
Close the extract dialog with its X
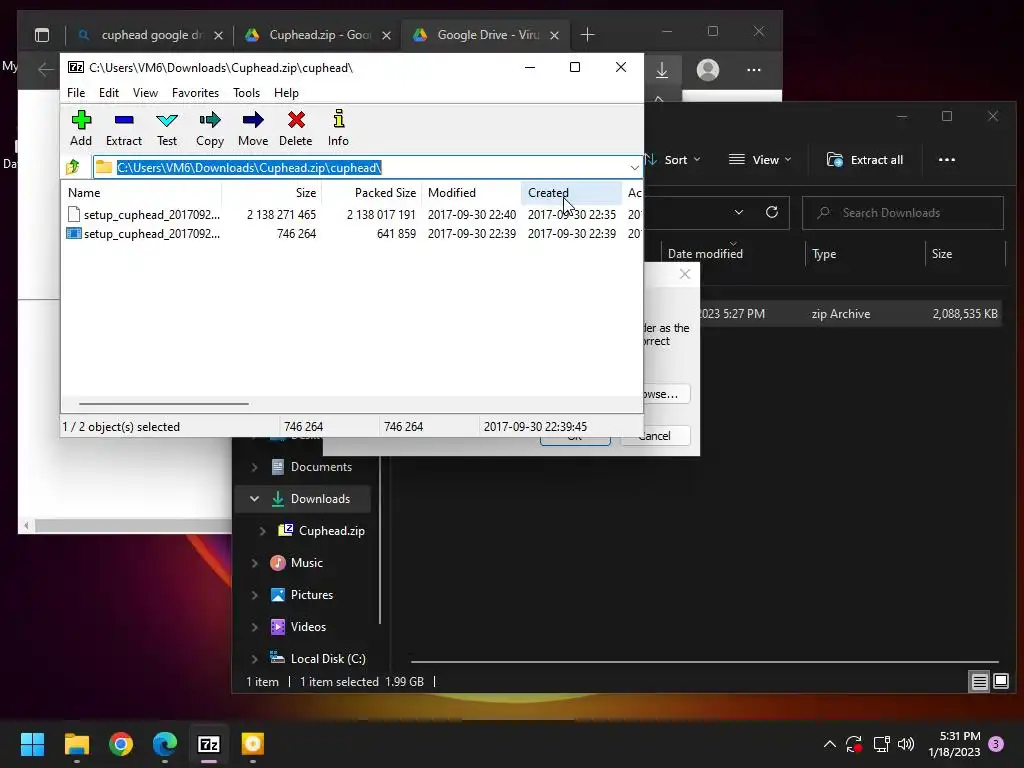click(684, 274)
